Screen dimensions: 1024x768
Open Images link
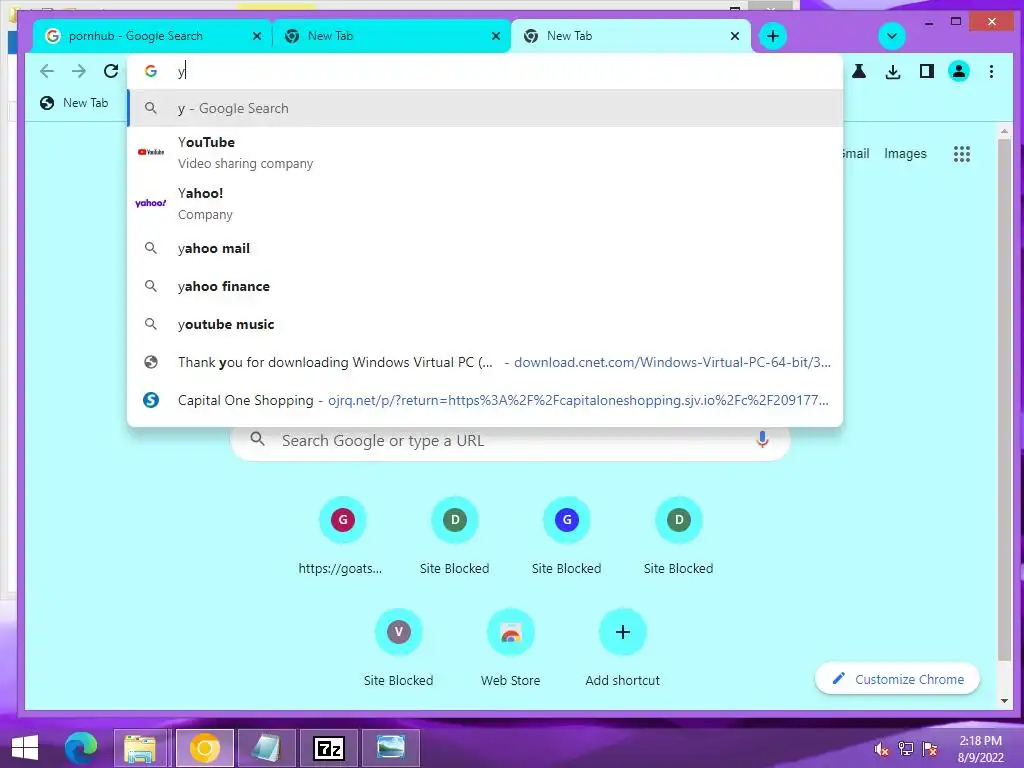(x=905, y=153)
